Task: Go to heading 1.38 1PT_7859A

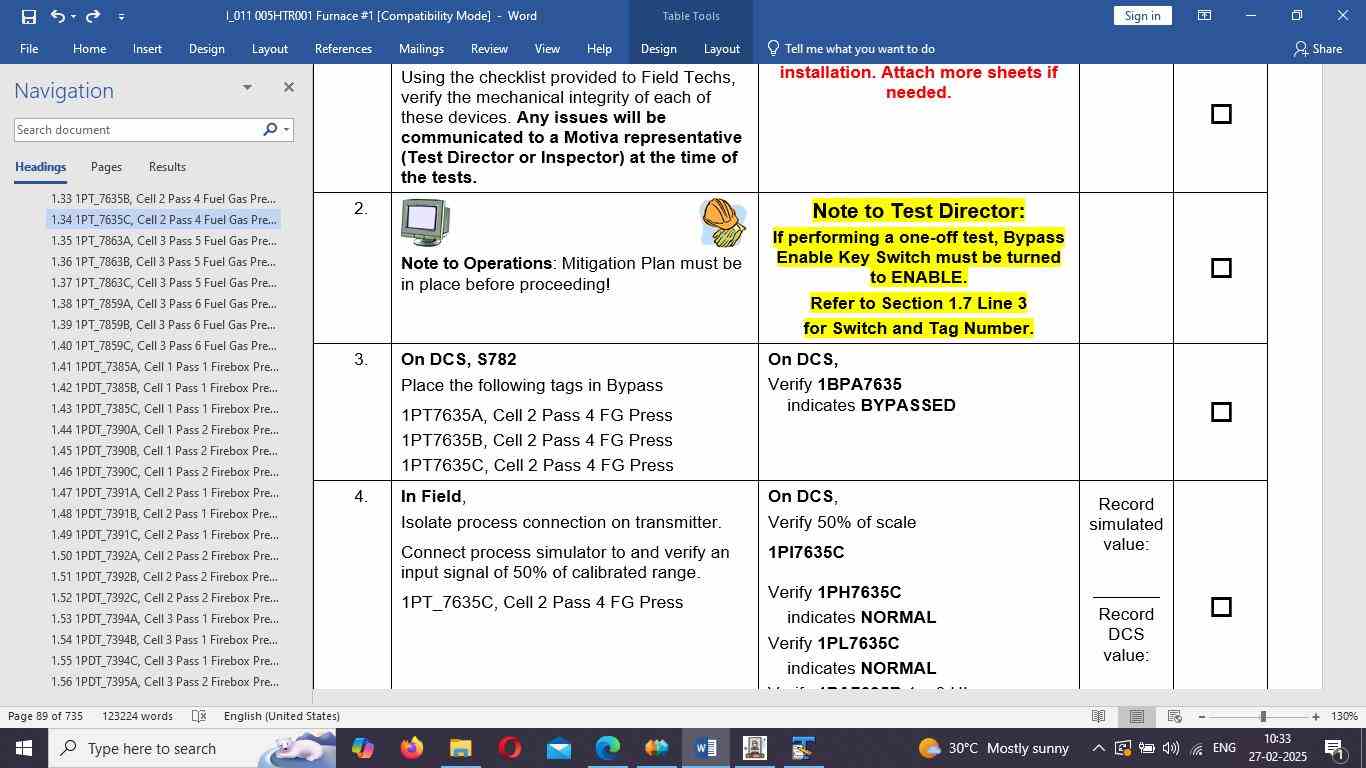Action: tap(163, 304)
